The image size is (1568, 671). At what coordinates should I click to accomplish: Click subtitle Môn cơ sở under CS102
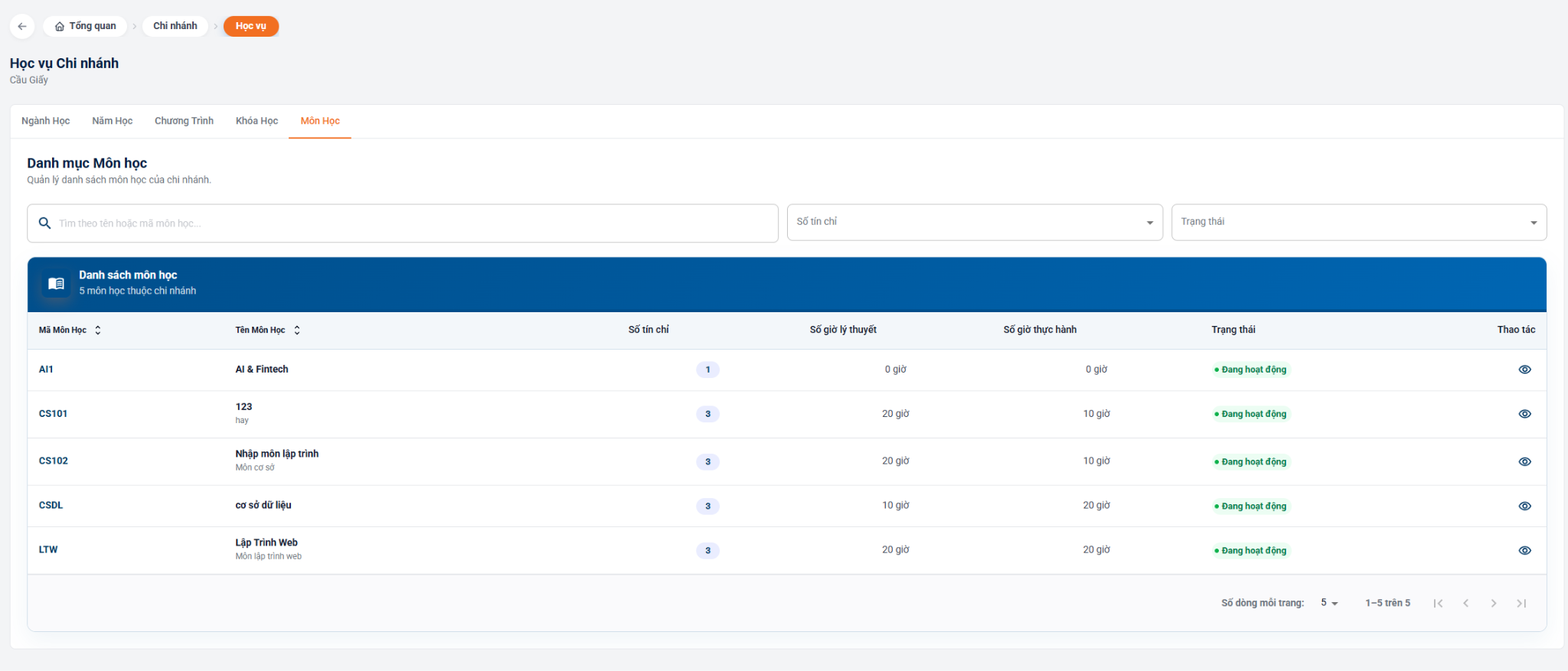click(255, 467)
